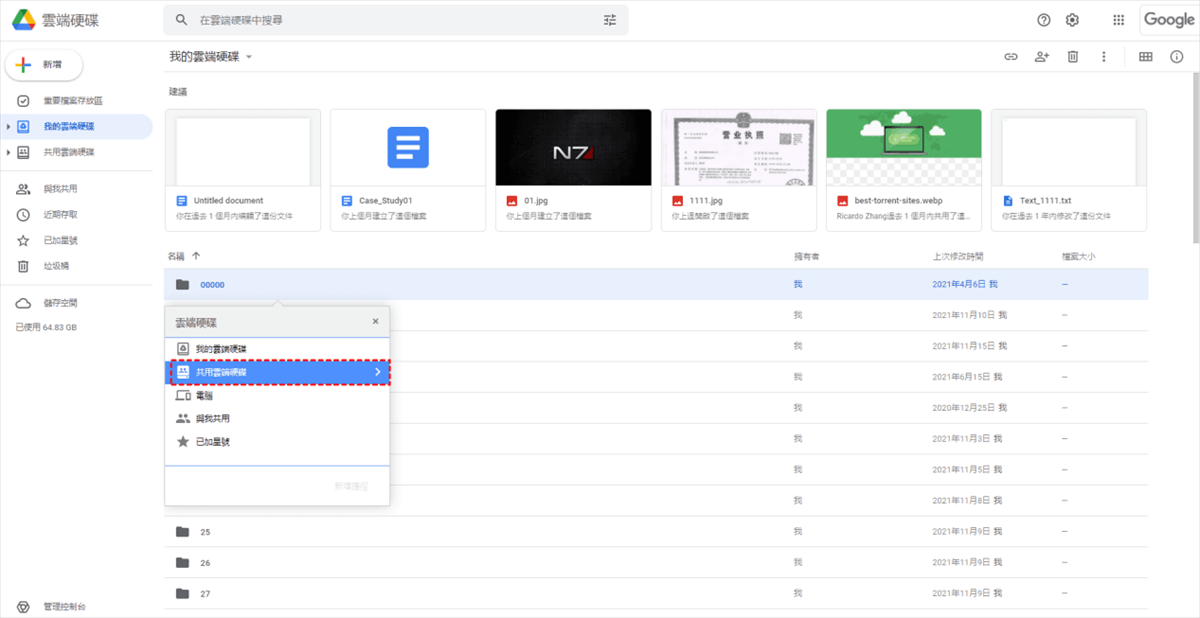This screenshot has width=1200, height=618.
Task: Click the share add-person icon
Action: [1041, 57]
